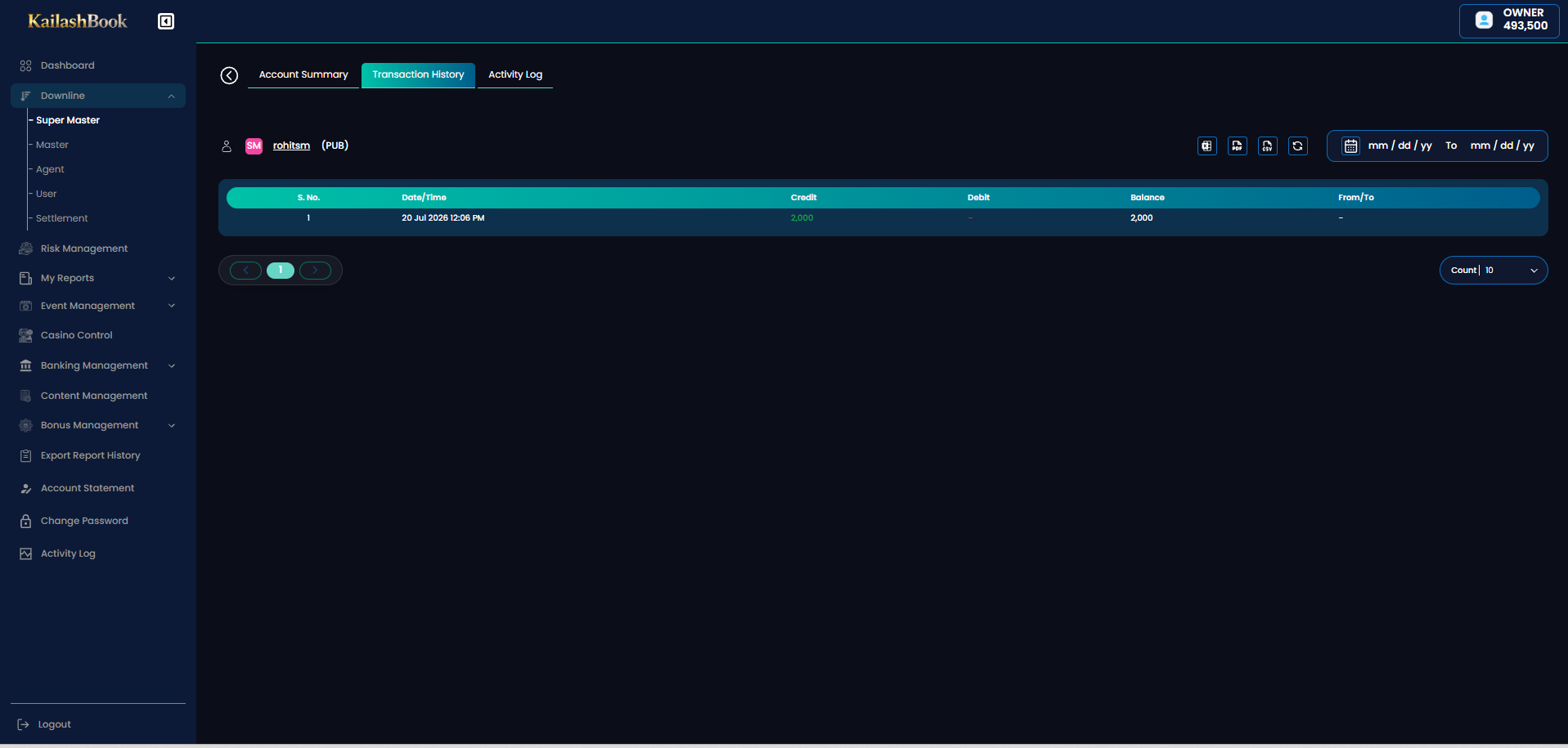Select Super Master under Downline
The width and height of the screenshot is (1568, 748).
tap(68, 120)
